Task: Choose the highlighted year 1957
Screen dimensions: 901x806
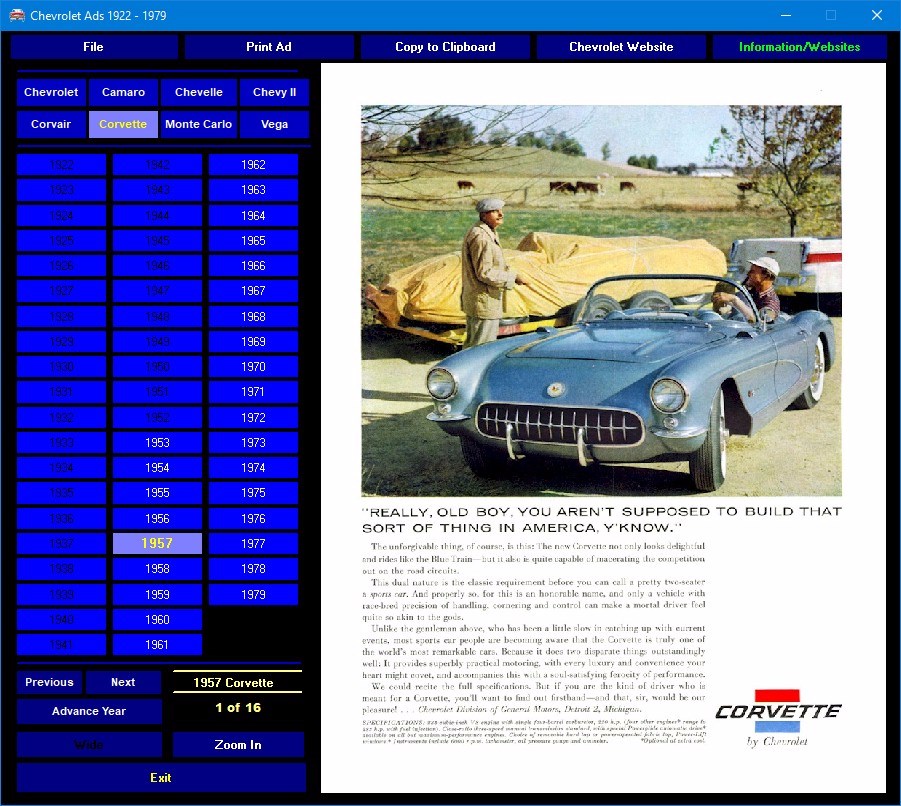Action: point(157,543)
